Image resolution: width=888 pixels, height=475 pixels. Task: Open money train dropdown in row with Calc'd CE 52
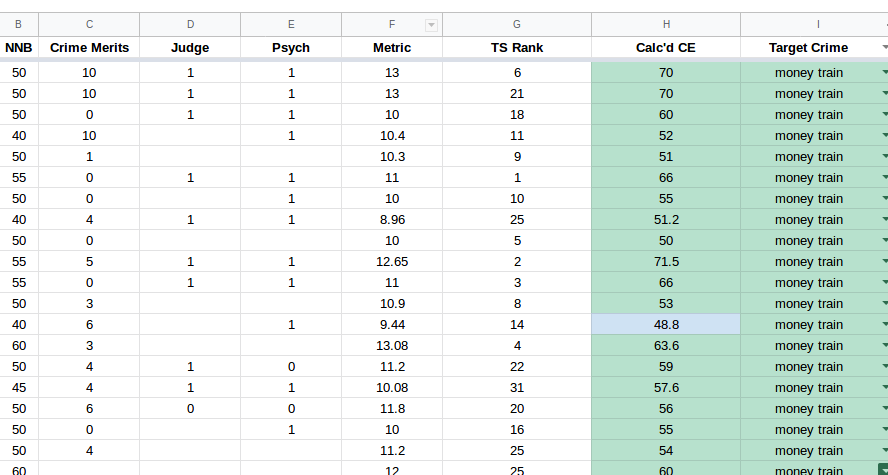(885, 136)
